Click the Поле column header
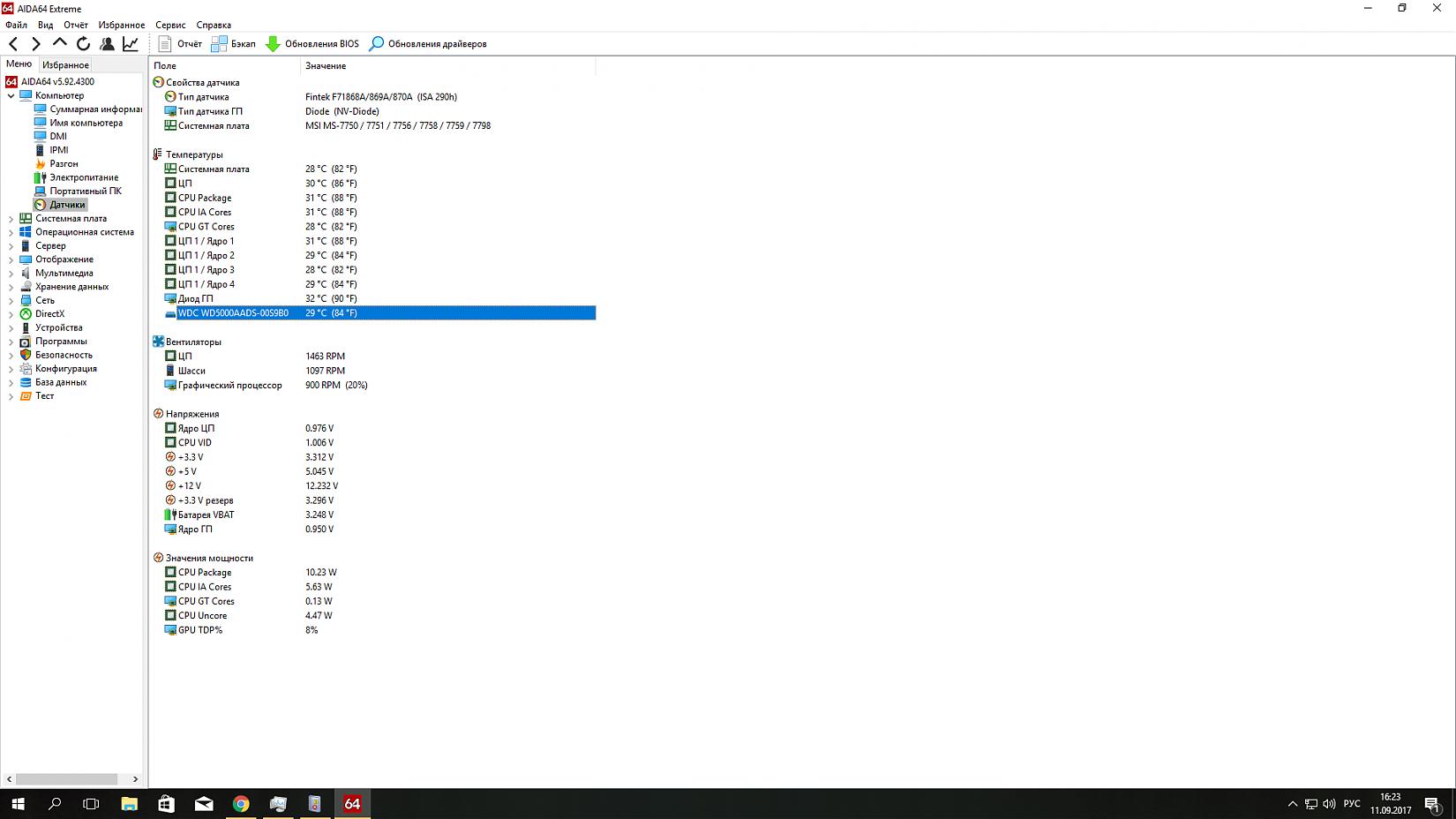Image resolution: width=1456 pixels, height=819 pixels. tap(225, 65)
